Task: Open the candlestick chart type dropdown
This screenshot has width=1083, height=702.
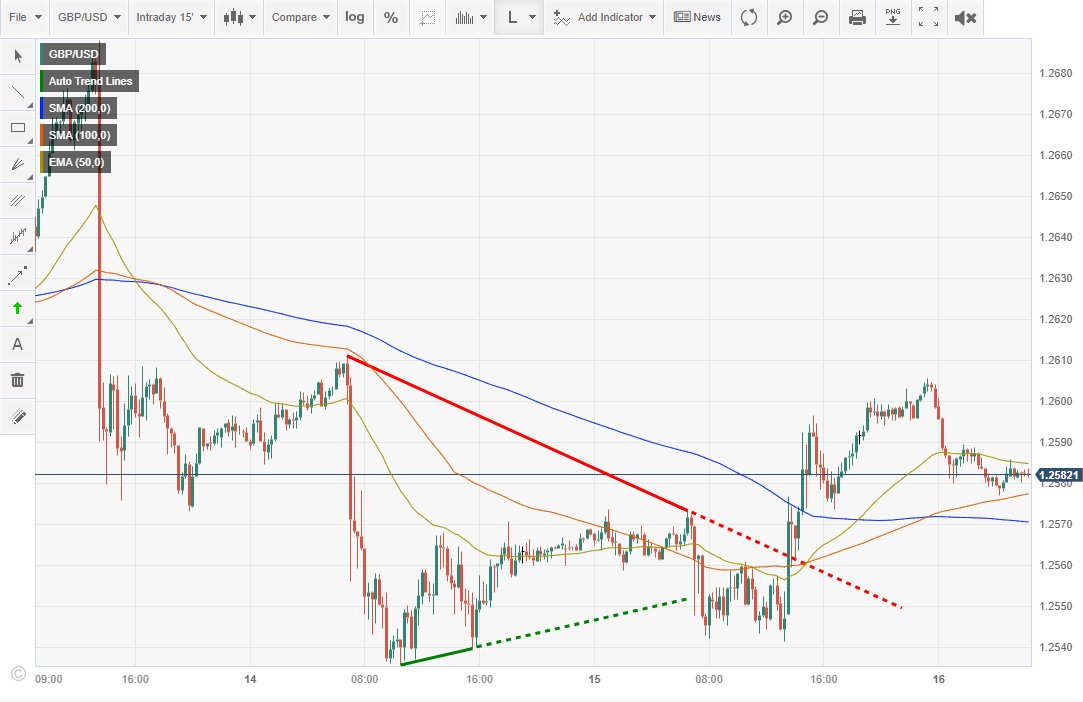Action: [x=240, y=17]
